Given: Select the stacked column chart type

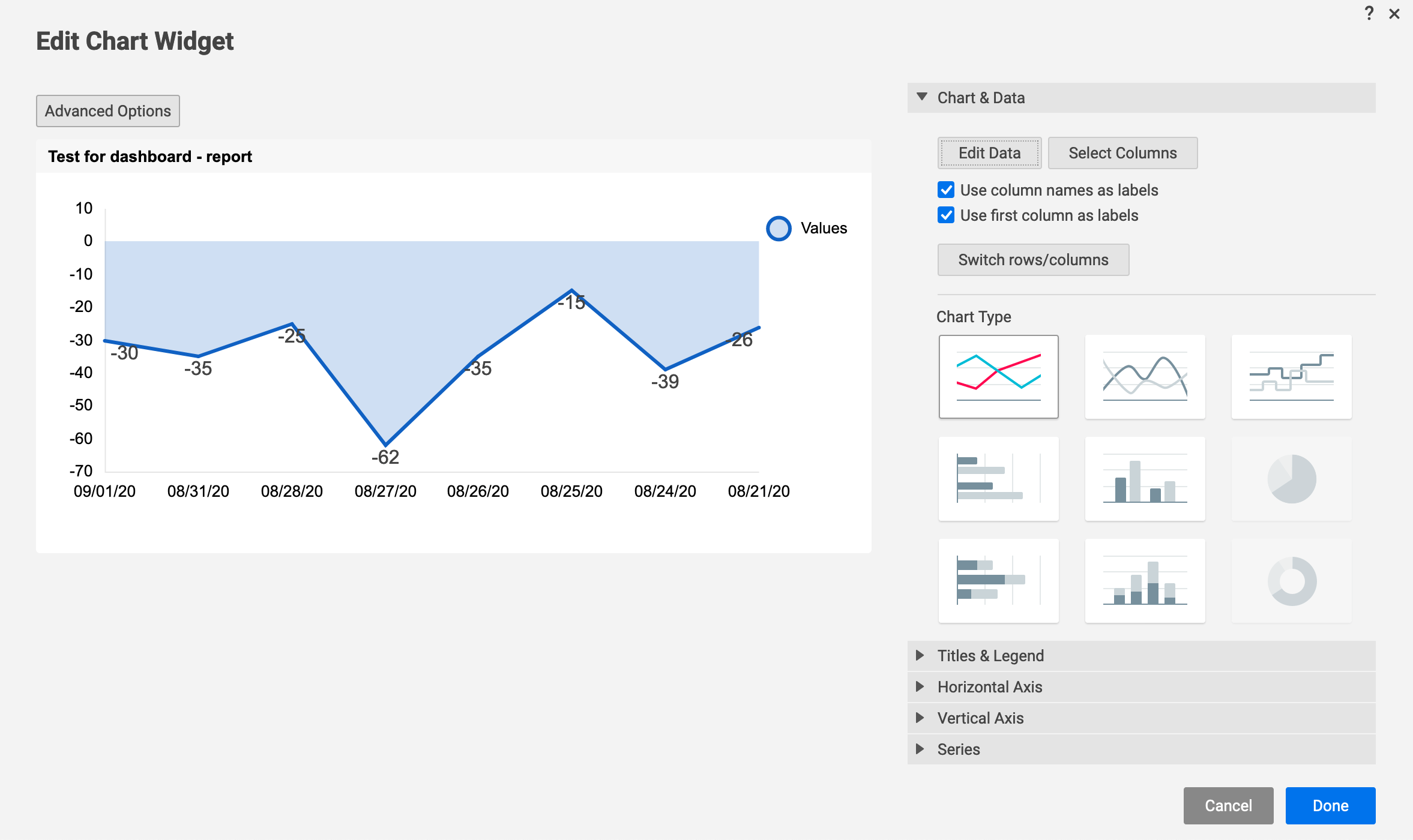Looking at the screenshot, I should (1145, 581).
